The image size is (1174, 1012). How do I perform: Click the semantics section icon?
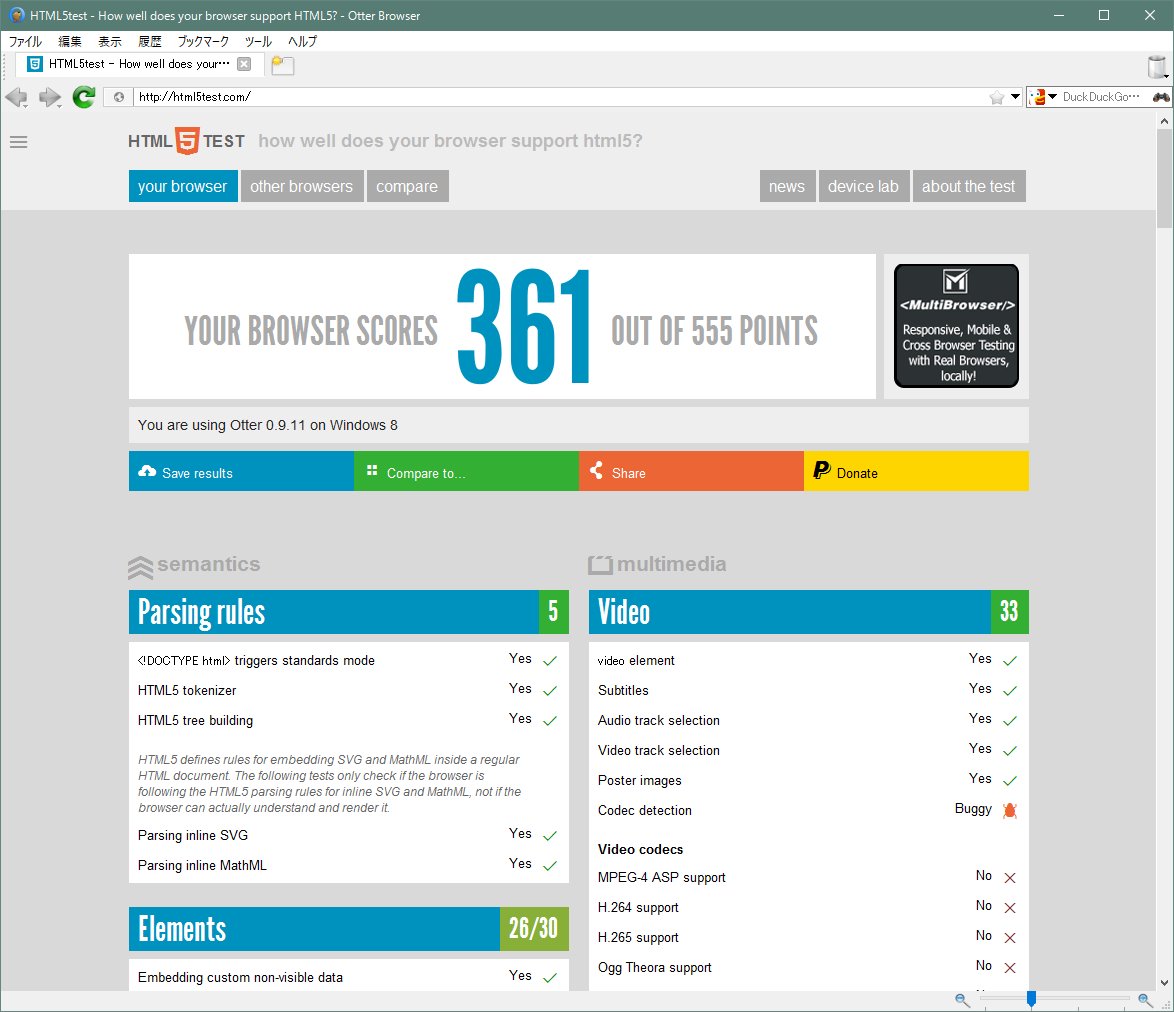pyautogui.click(x=140, y=567)
